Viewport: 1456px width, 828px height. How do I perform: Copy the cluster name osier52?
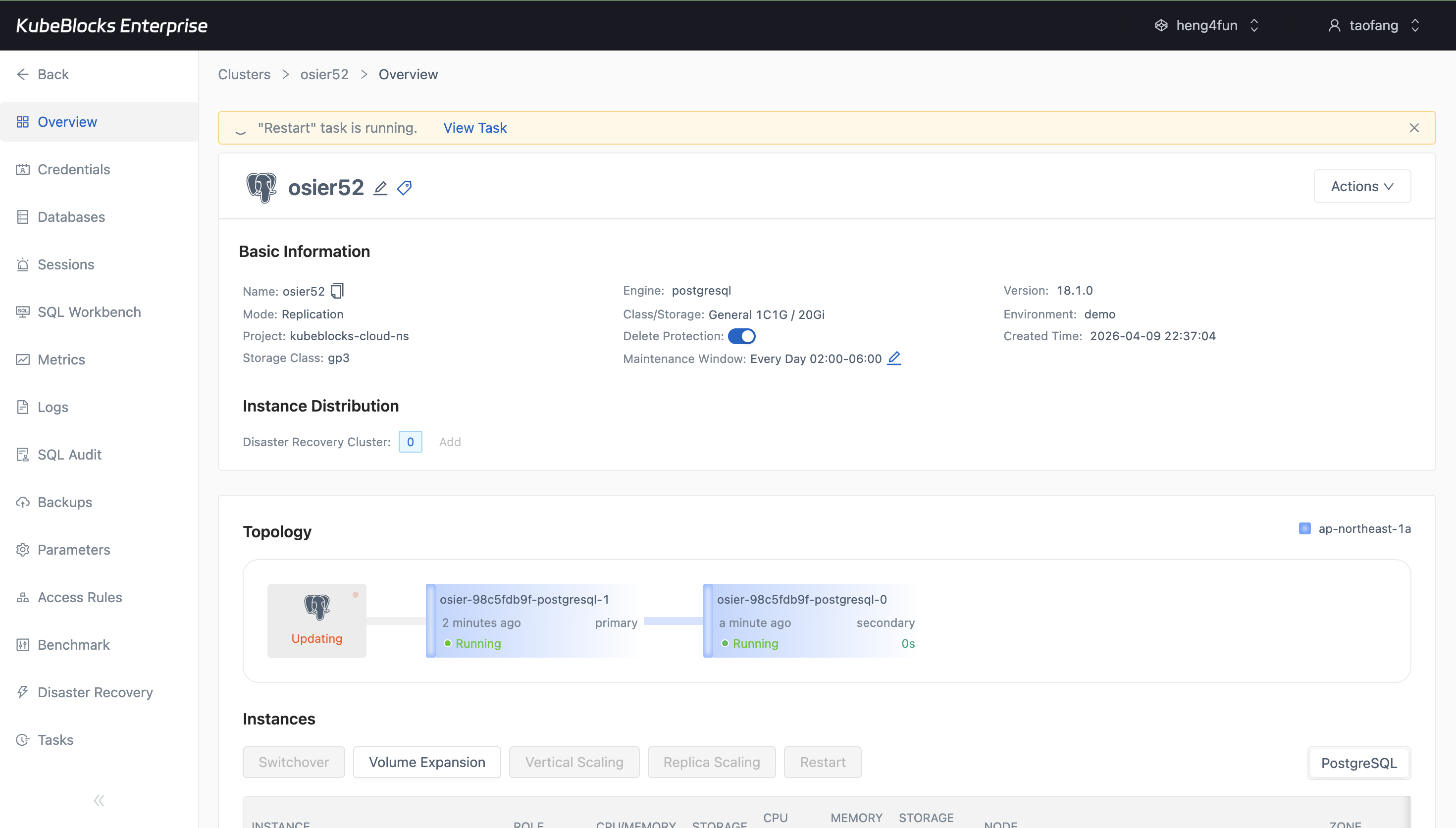(x=338, y=291)
